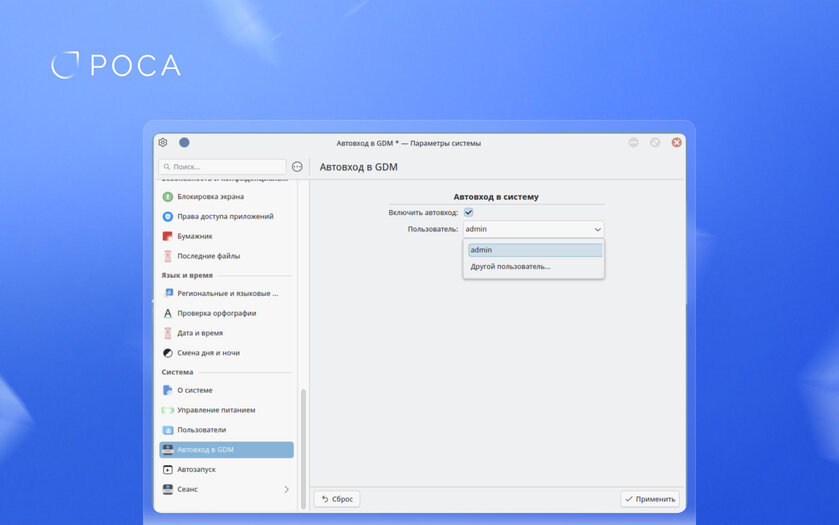The height and width of the screenshot is (525, 839).
Task: Click the Права доступа приложений shield icon
Action: 167,216
